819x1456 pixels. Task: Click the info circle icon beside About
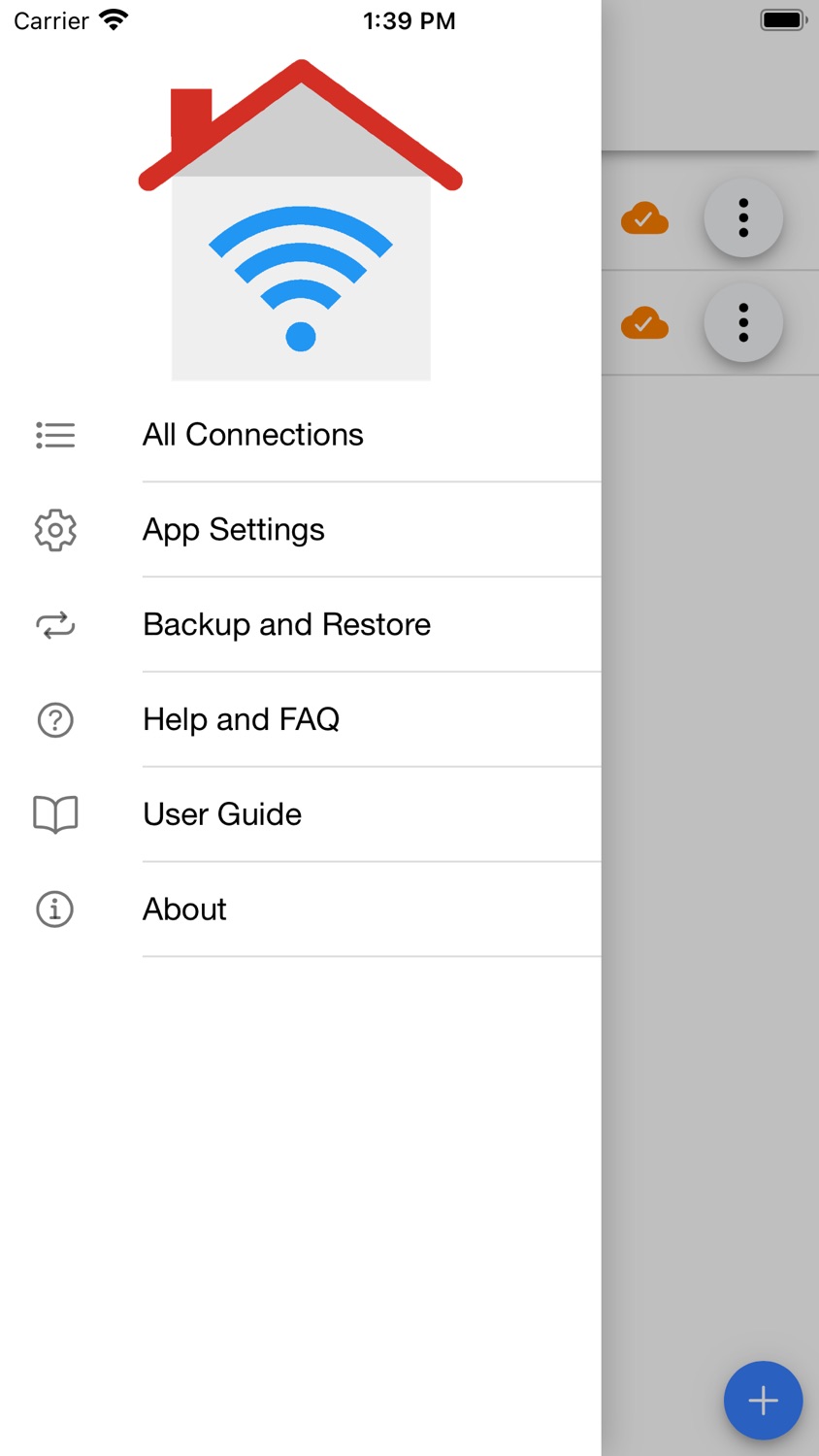coord(55,910)
